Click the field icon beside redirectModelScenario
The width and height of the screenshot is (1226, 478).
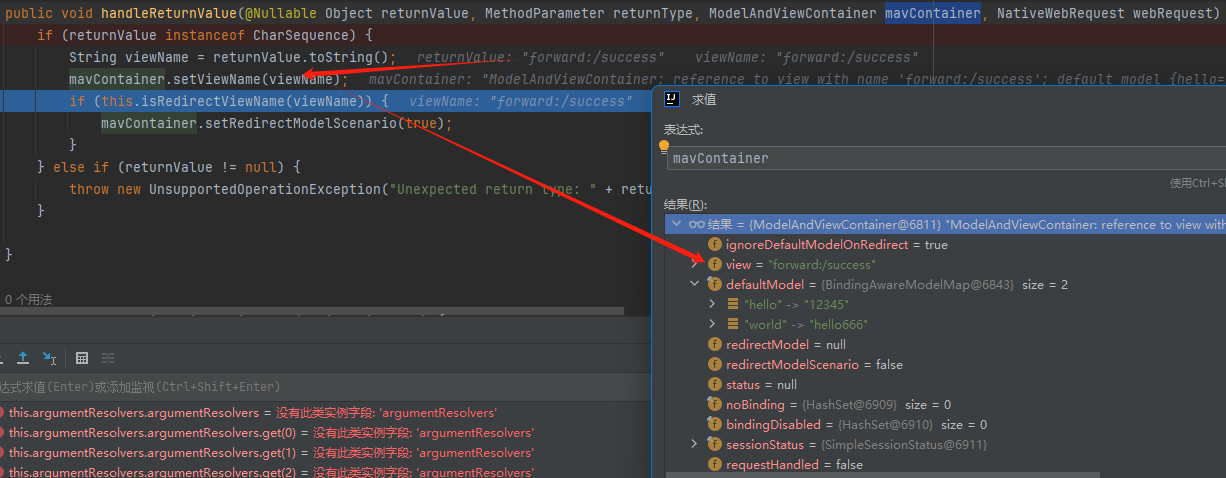click(714, 364)
